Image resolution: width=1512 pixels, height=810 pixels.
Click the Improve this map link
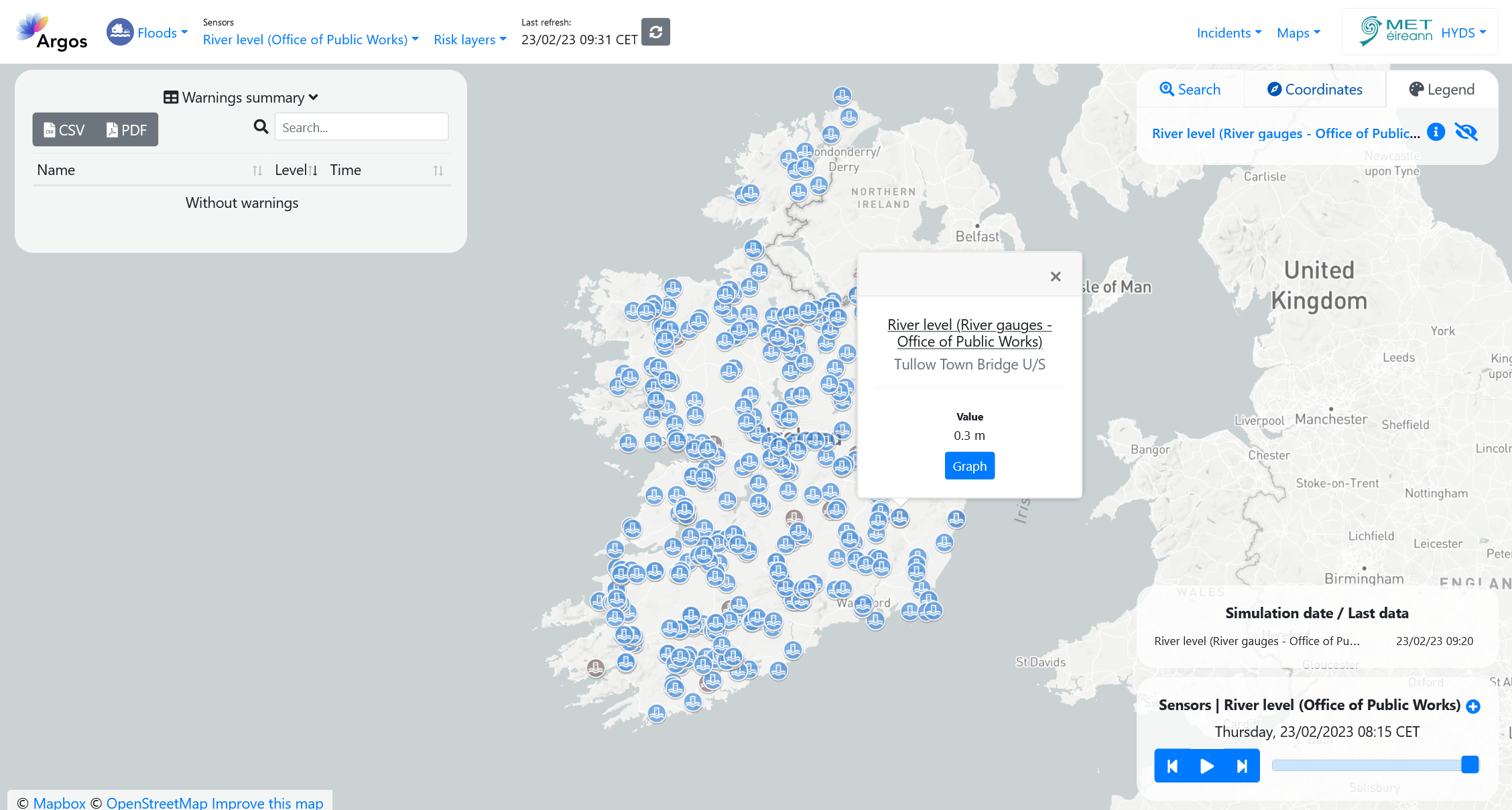(x=267, y=803)
